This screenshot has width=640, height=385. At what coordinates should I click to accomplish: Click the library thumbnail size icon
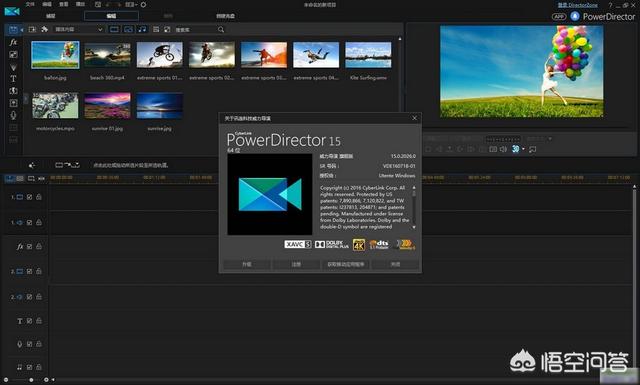[x=167, y=29]
